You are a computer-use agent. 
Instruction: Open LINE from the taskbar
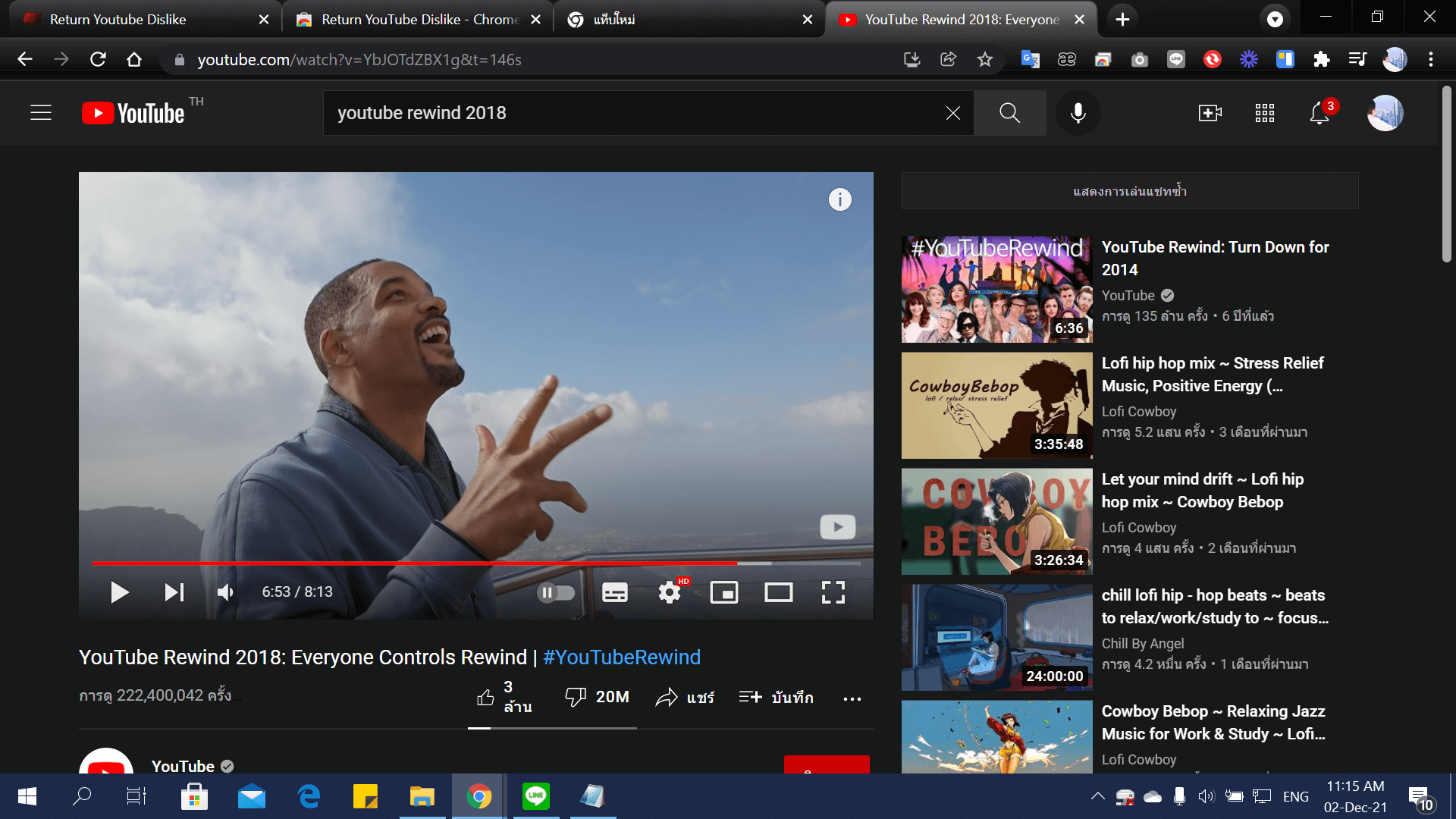[535, 796]
